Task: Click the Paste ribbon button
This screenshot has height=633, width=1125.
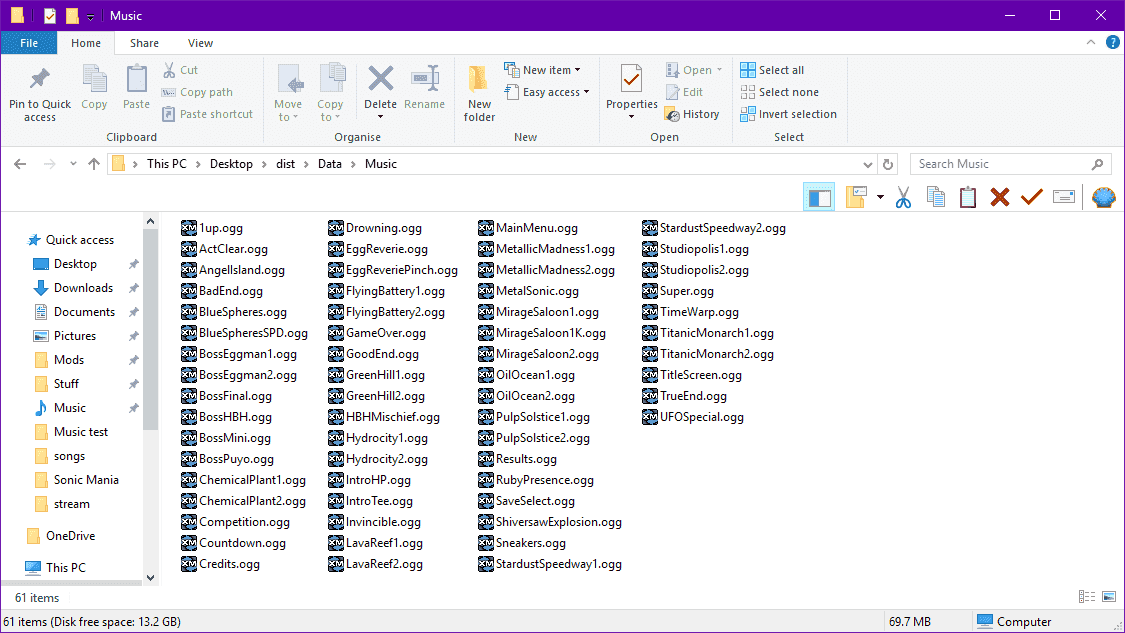Action: 136,87
